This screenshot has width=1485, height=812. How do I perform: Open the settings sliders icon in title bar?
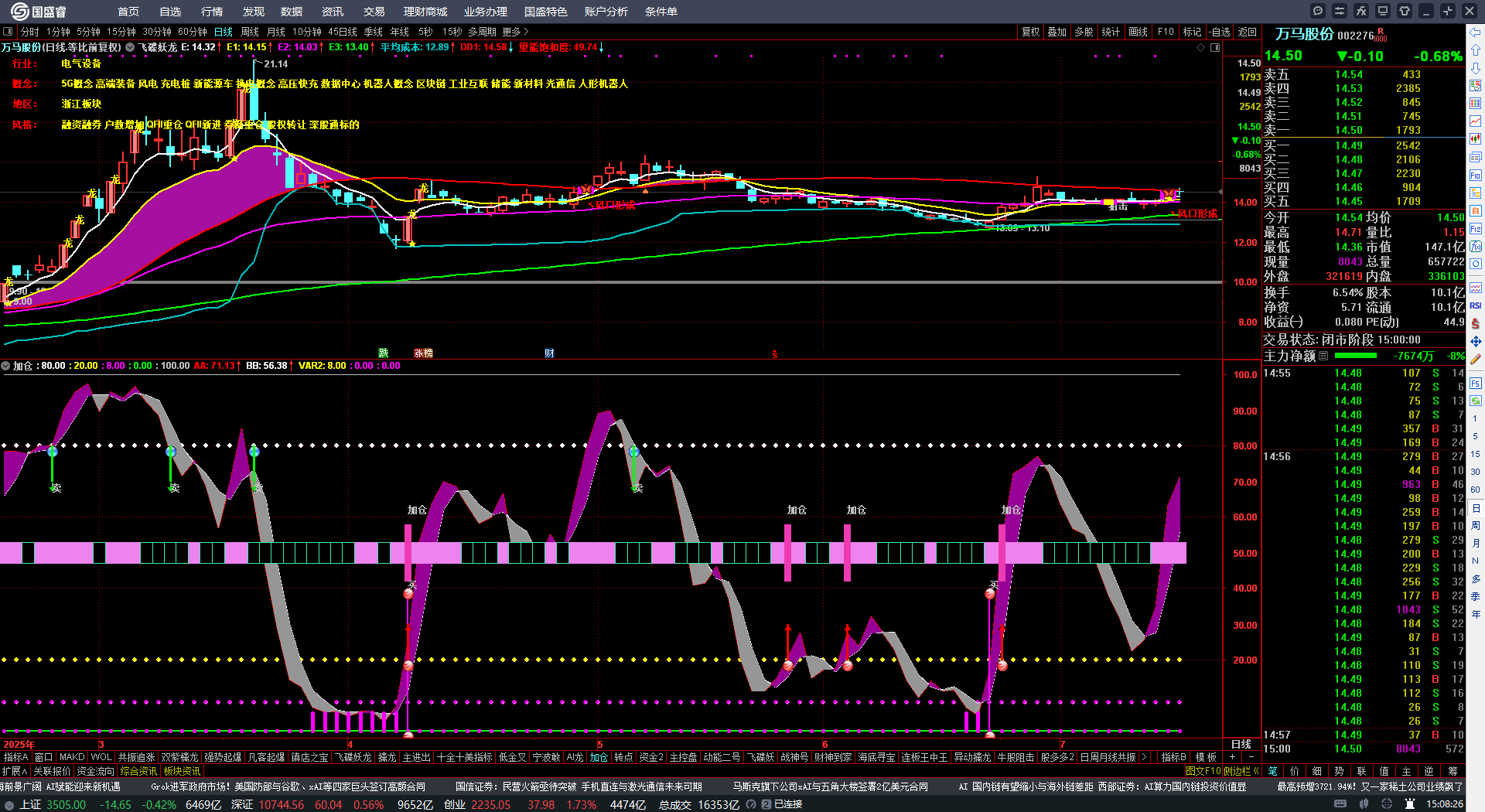click(x=1340, y=11)
